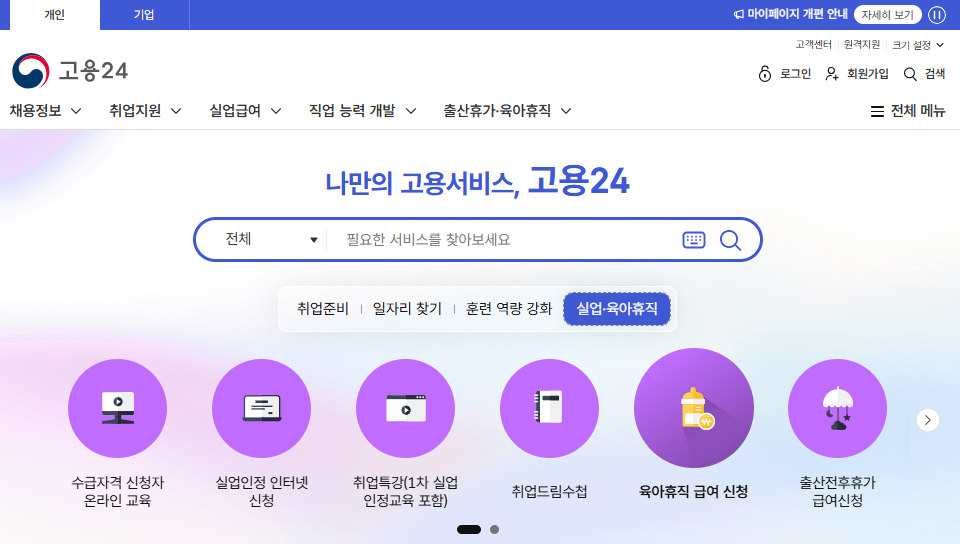The image size is (960, 544).
Task: Go to first carousel page indicator
Action: (469, 529)
